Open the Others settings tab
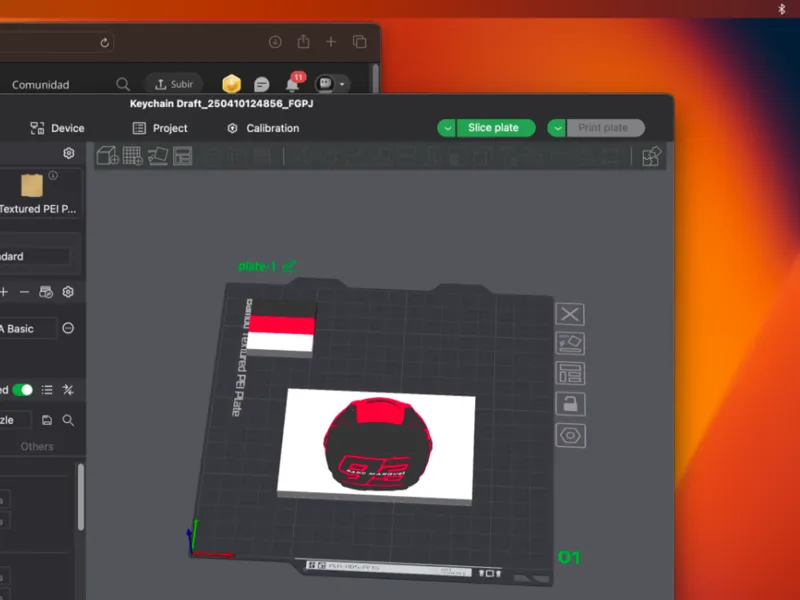800x600 pixels. [x=37, y=446]
